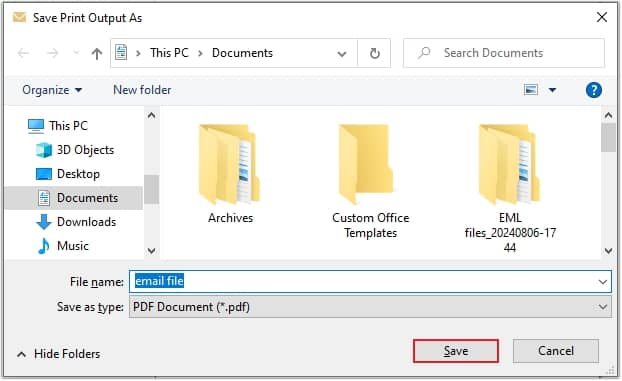Collapse with Hide Folders
This screenshot has width=622, height=381.
click(x=58, y=353)
